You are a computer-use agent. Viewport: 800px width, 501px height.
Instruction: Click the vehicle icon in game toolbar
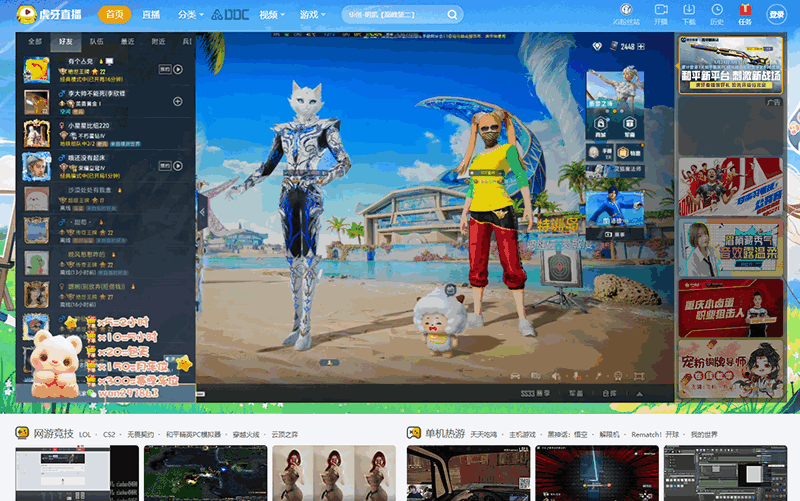515,376
